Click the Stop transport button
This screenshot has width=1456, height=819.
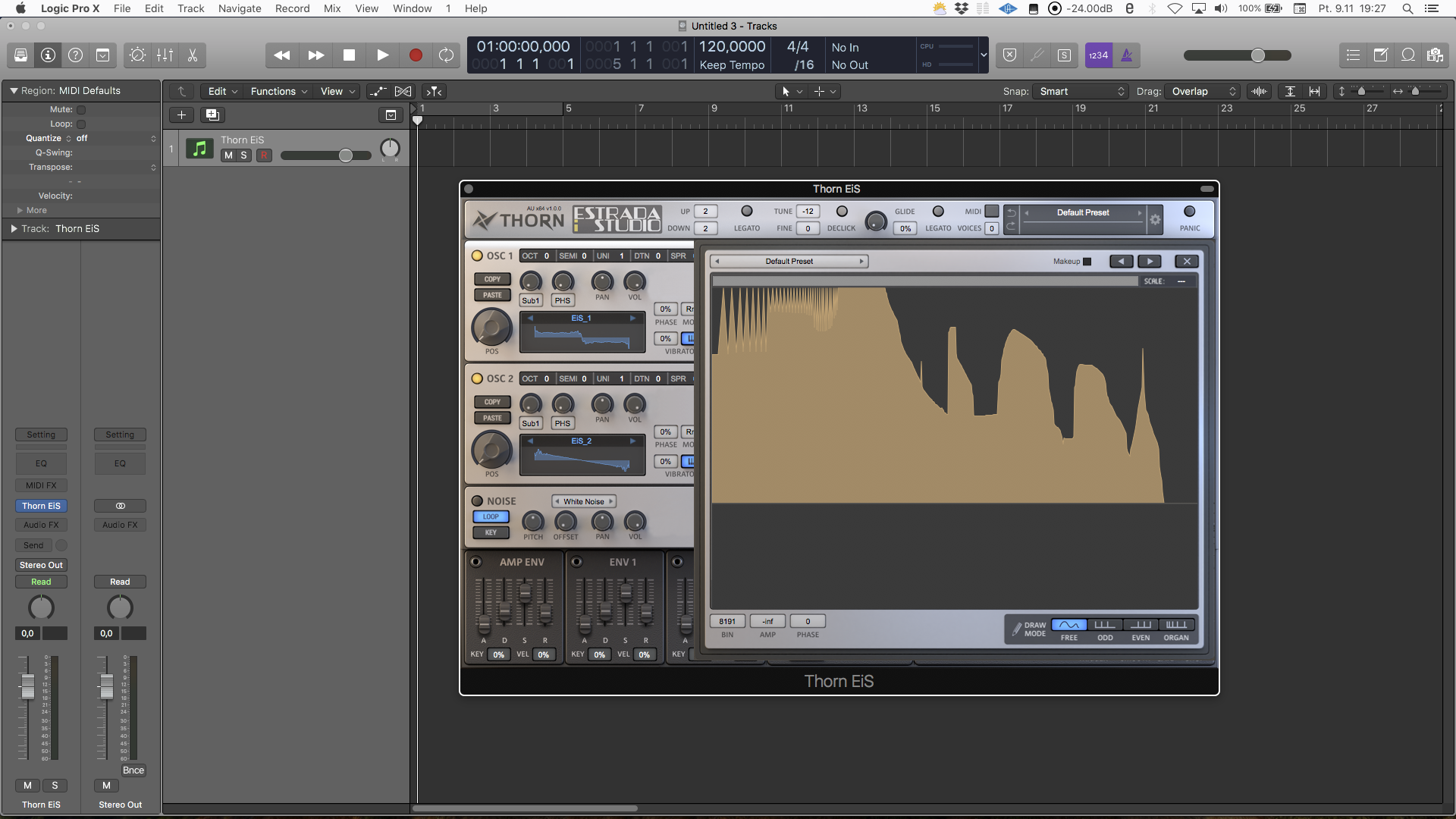[x=349, y=55]
